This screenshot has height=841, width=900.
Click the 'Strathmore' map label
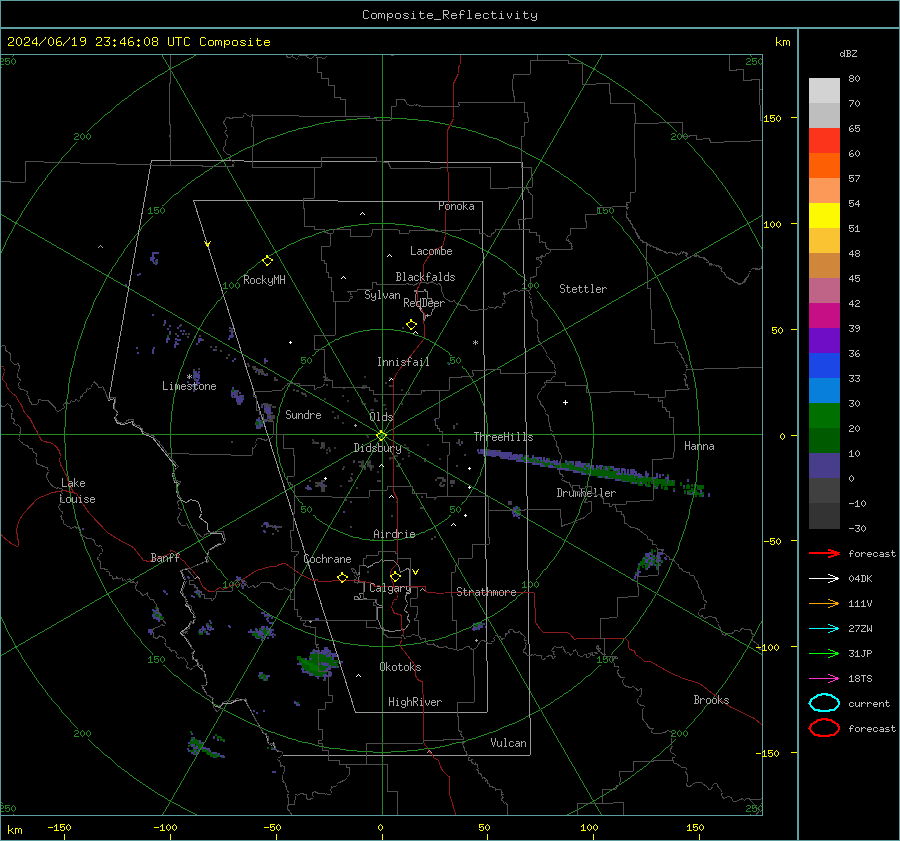click(486, 592)
